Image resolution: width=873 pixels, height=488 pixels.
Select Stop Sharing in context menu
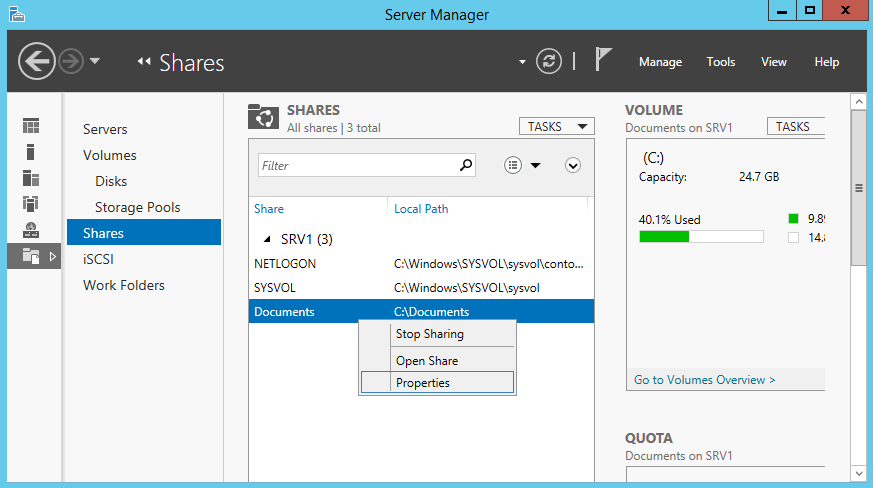click(430, 334)
